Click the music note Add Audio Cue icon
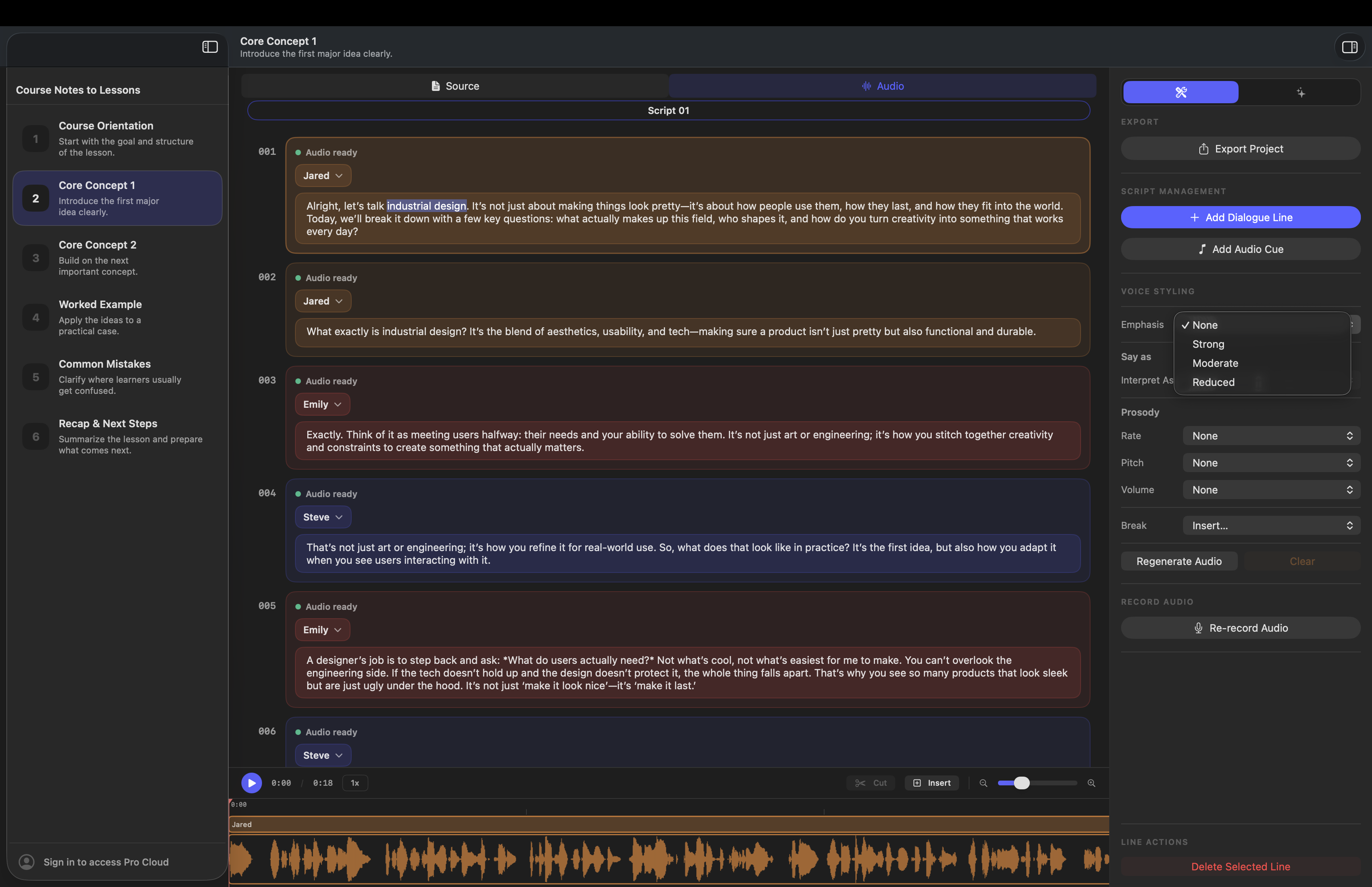 1202,249
